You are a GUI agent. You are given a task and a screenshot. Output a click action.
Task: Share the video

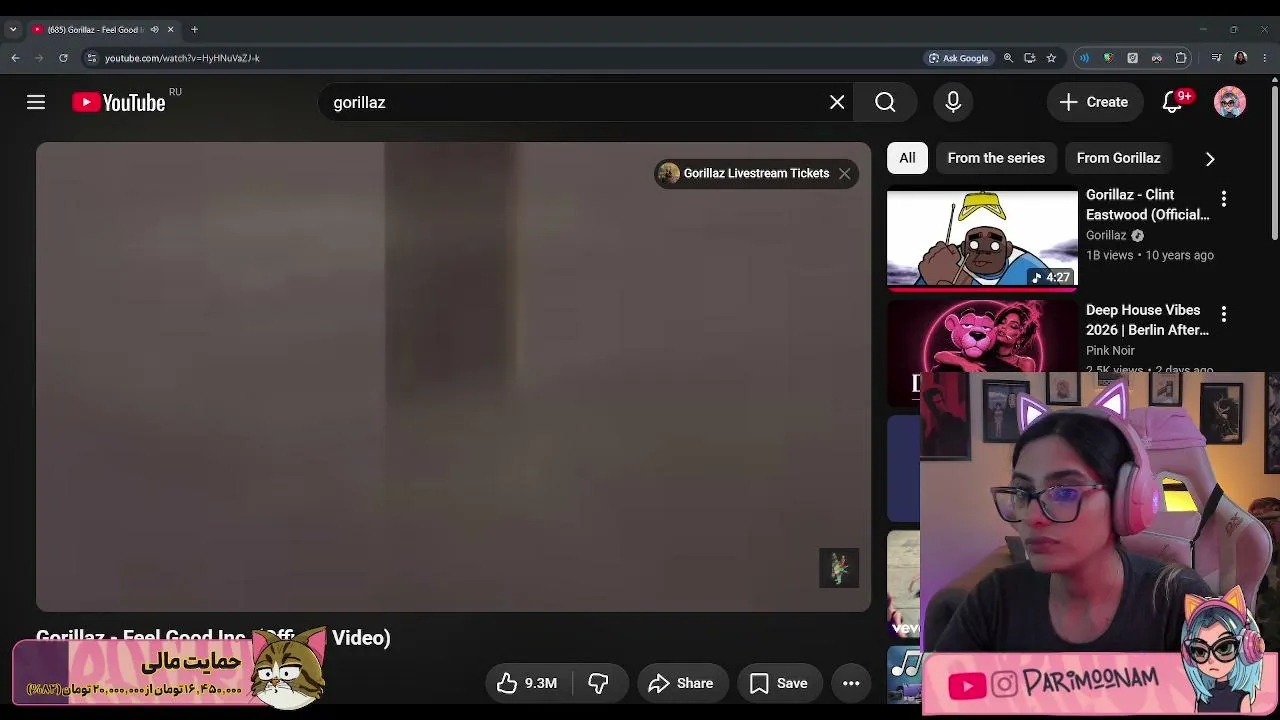click(x=681, y=683)
